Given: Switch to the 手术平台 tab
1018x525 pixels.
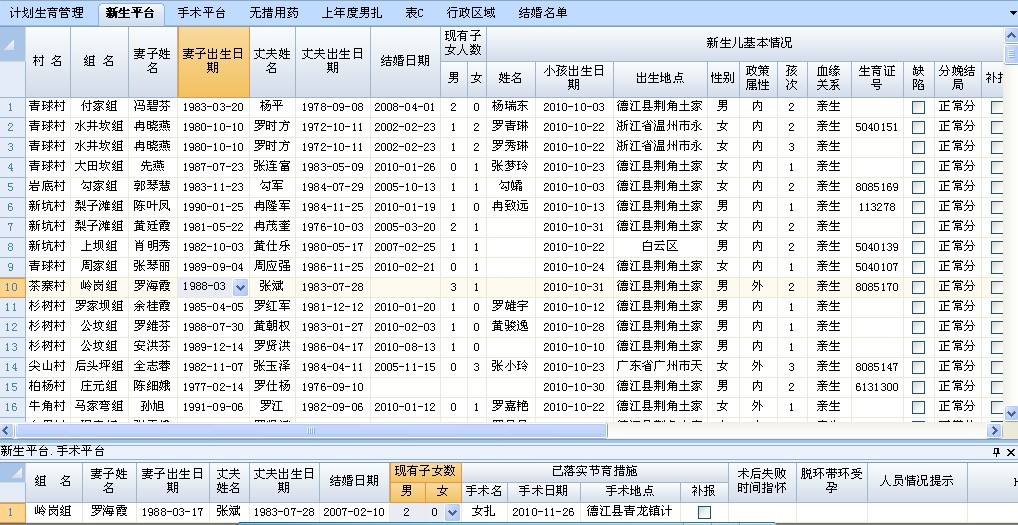Looking at the screenshot, I should tap(201, 13).
